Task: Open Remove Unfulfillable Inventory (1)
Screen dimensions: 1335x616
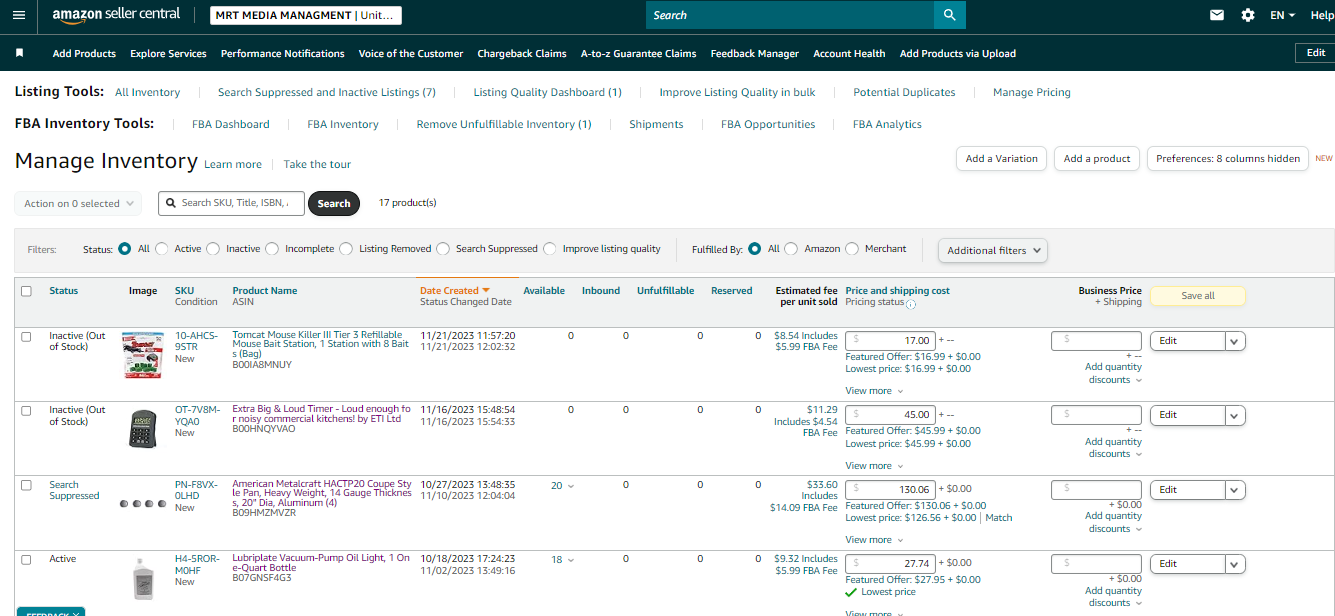Action: (504, 124)
